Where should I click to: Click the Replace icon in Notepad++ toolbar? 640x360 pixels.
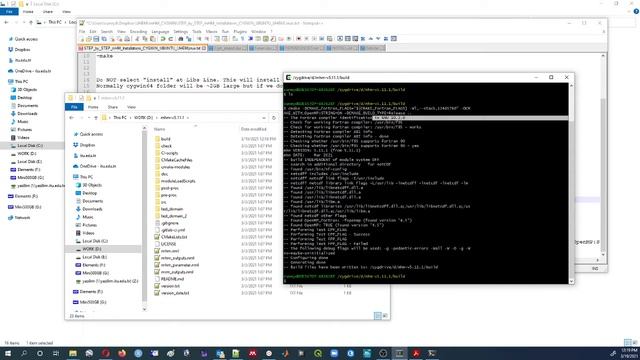189,39
